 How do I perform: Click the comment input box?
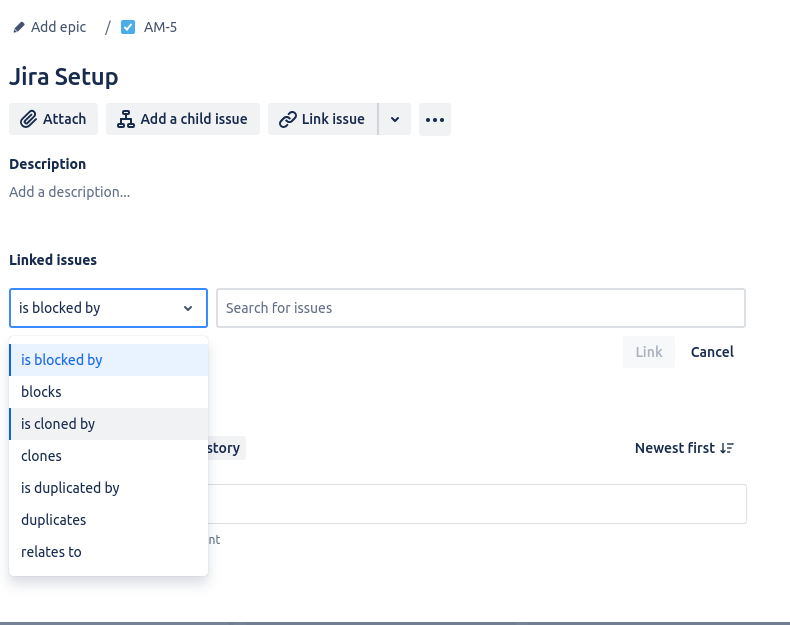(x=477, y=504)
